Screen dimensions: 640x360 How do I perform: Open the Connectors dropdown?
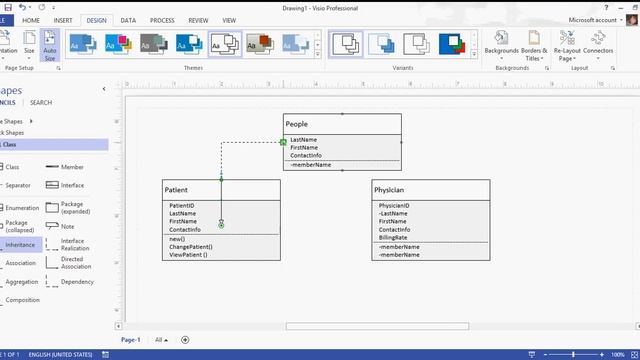pos(598,45)
